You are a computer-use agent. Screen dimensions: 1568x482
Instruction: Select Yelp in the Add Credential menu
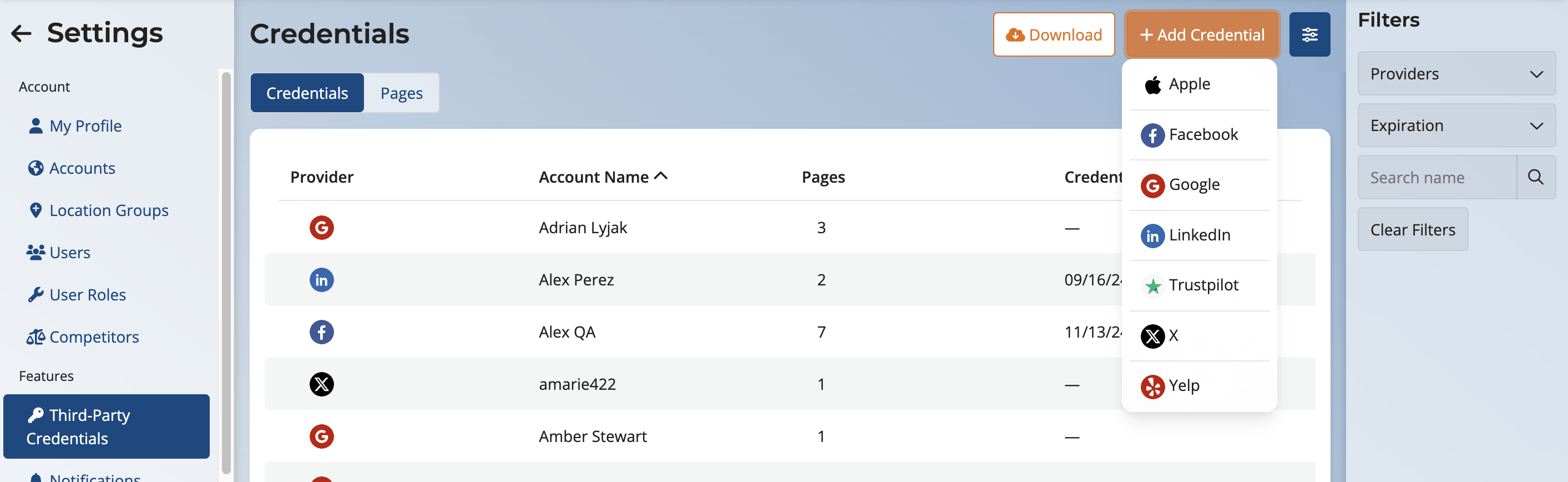pos(1183,386)
